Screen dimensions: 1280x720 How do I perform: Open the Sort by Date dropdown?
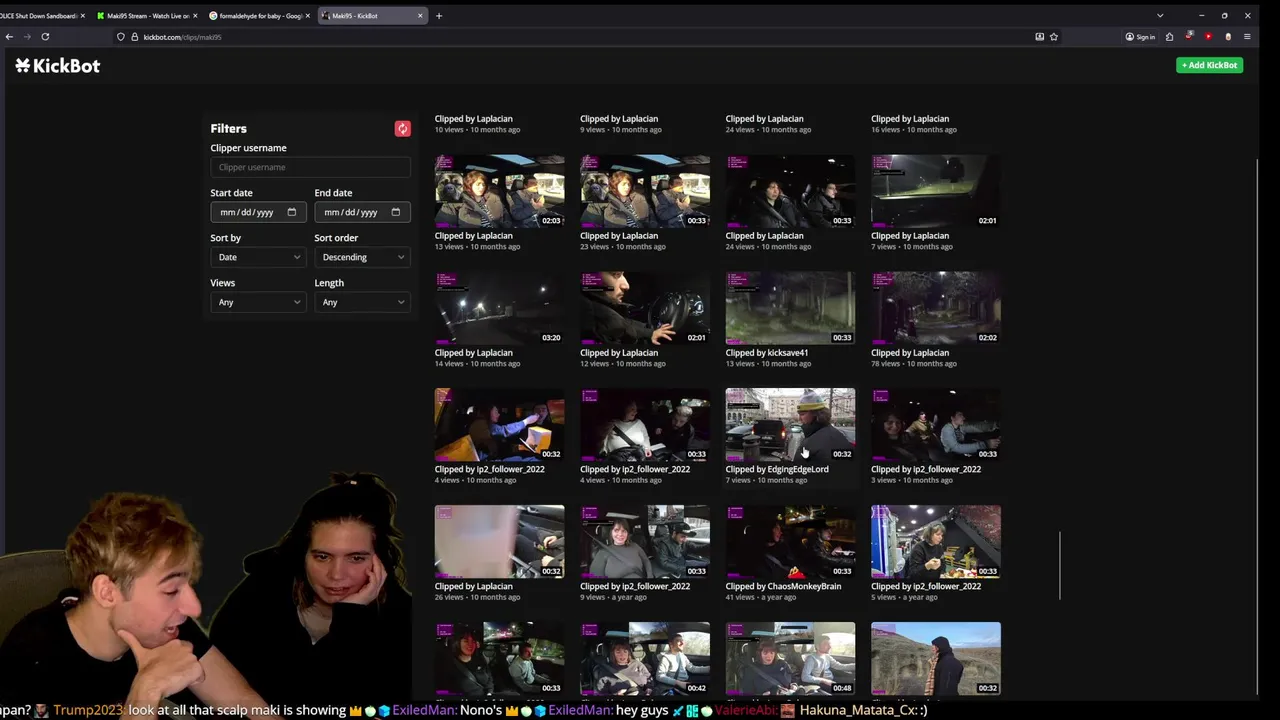(x=258, y=257)
